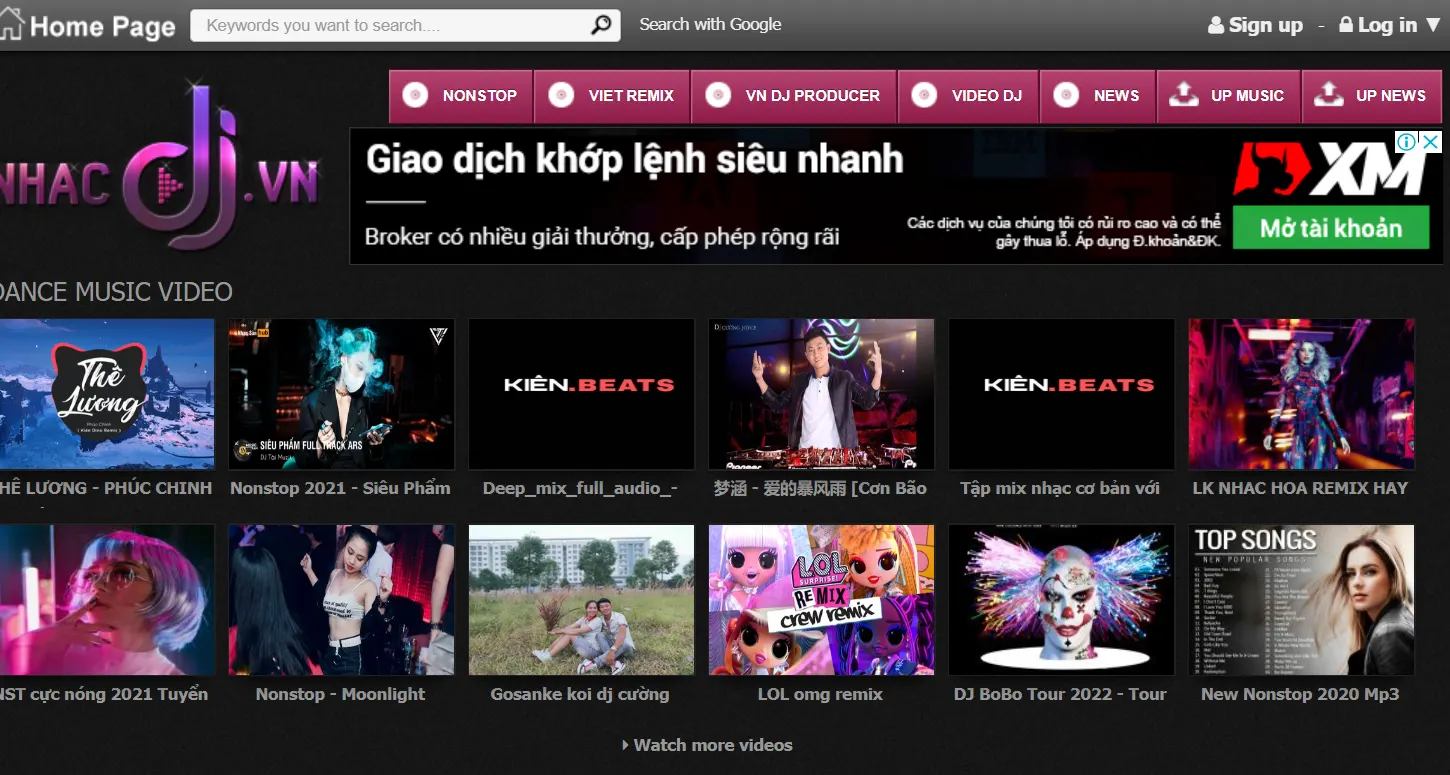
Task: Click the Log in link
Action: [1387, 25]
